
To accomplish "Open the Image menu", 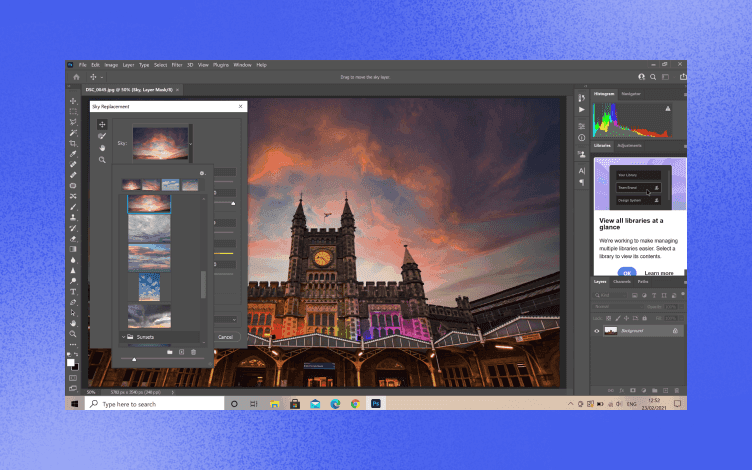I will 111,65.
